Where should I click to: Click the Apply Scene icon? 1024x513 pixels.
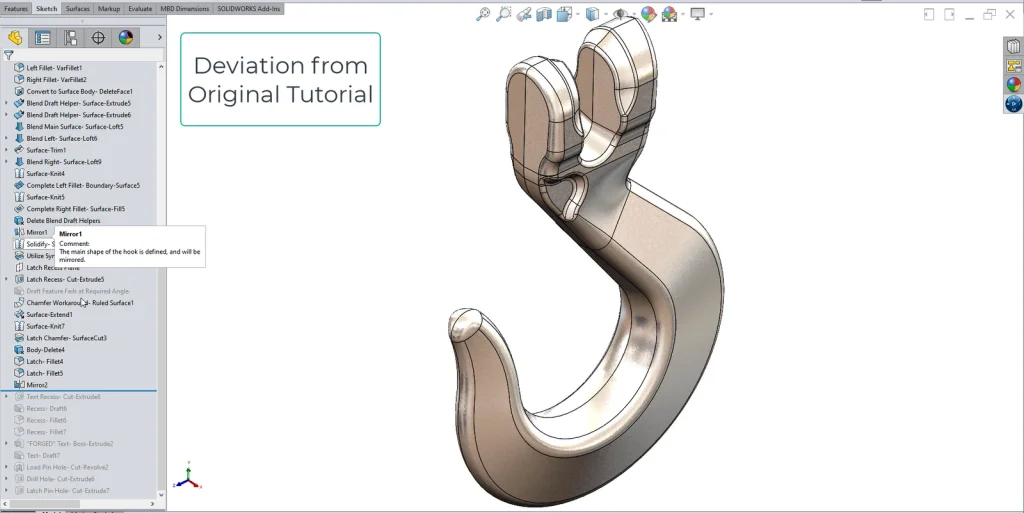(668, 14)
